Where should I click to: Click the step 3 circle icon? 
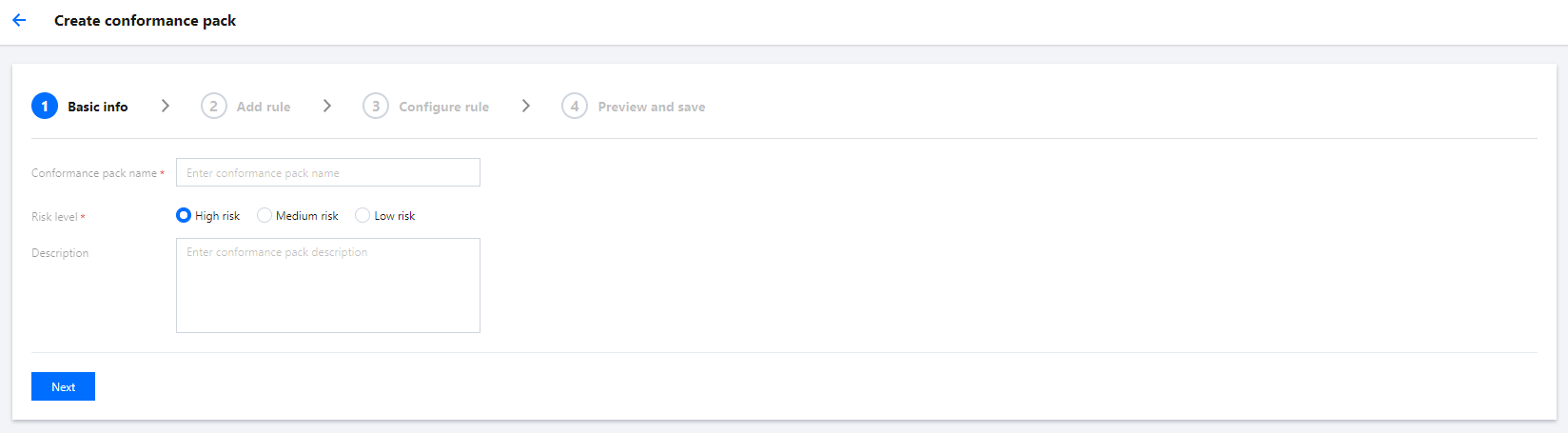[x=376, y=106]
